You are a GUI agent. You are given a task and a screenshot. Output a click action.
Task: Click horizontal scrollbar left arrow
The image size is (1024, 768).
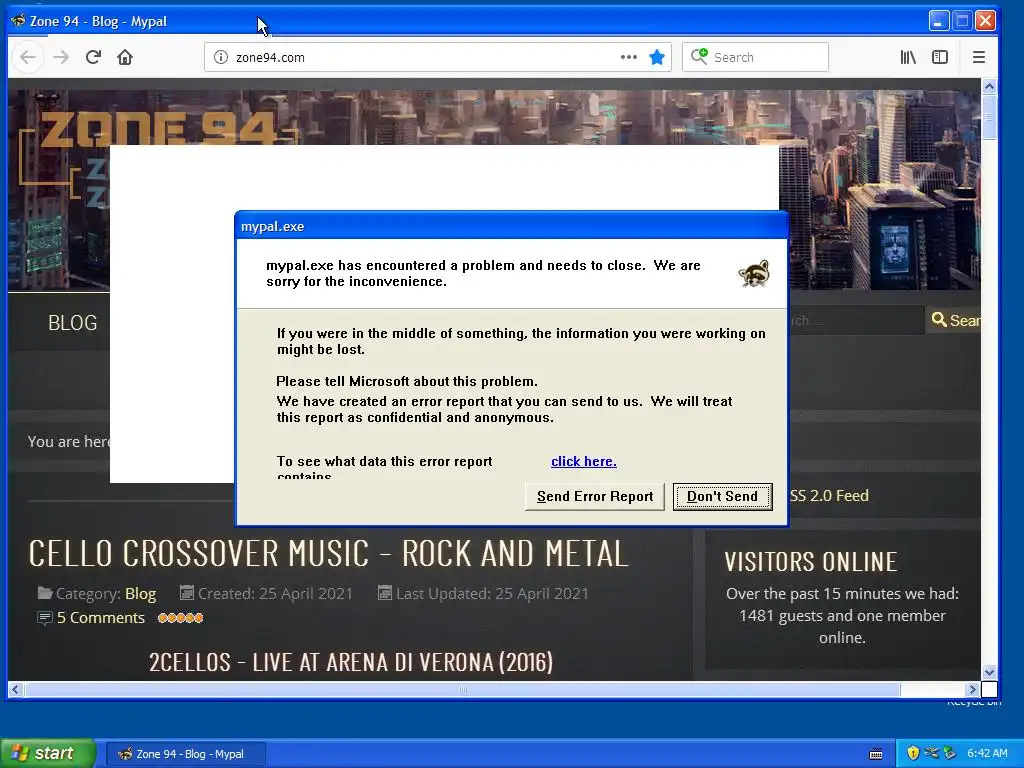point(16,689)
